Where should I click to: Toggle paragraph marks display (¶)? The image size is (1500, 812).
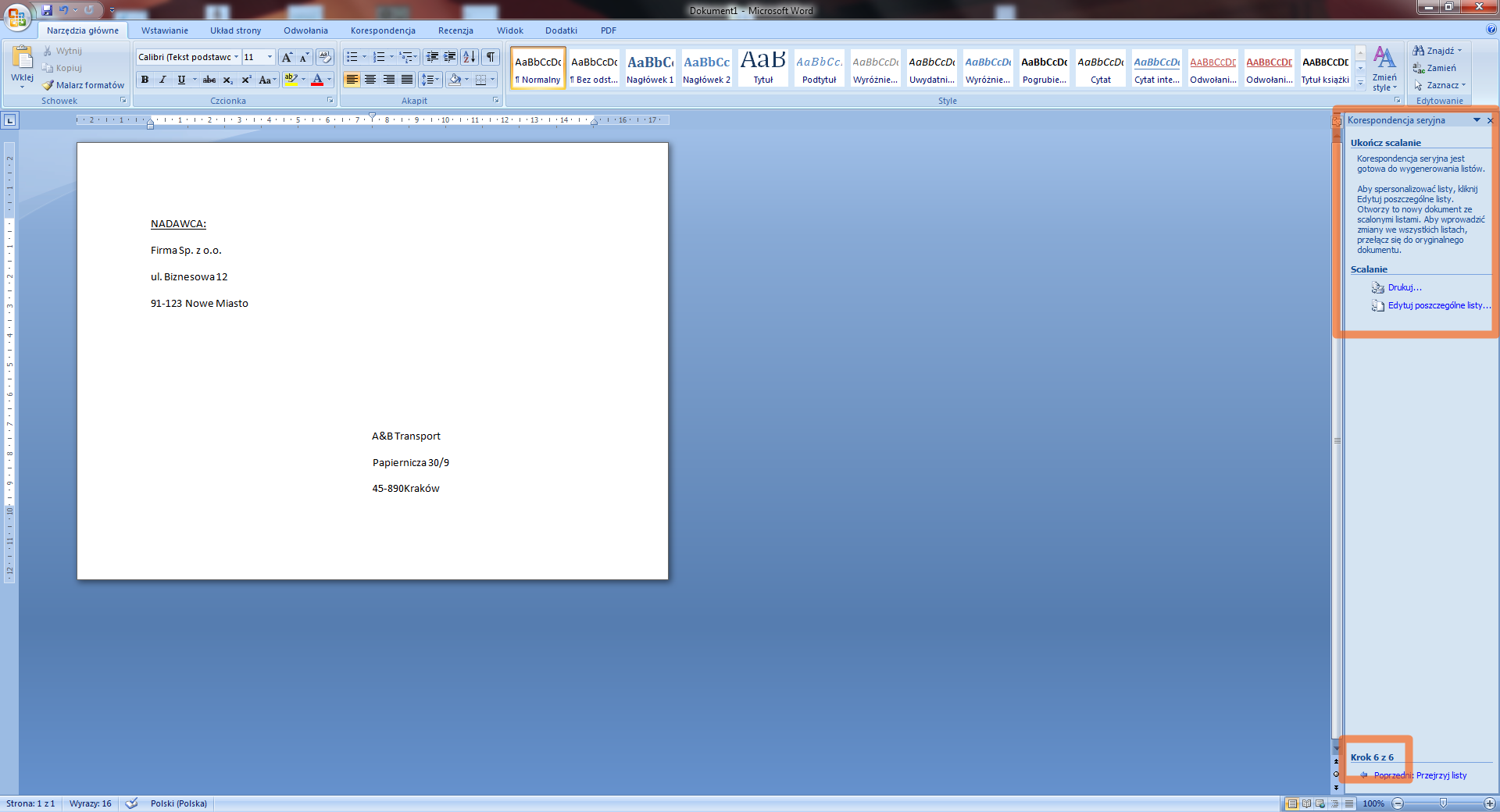tap(490, 57)
